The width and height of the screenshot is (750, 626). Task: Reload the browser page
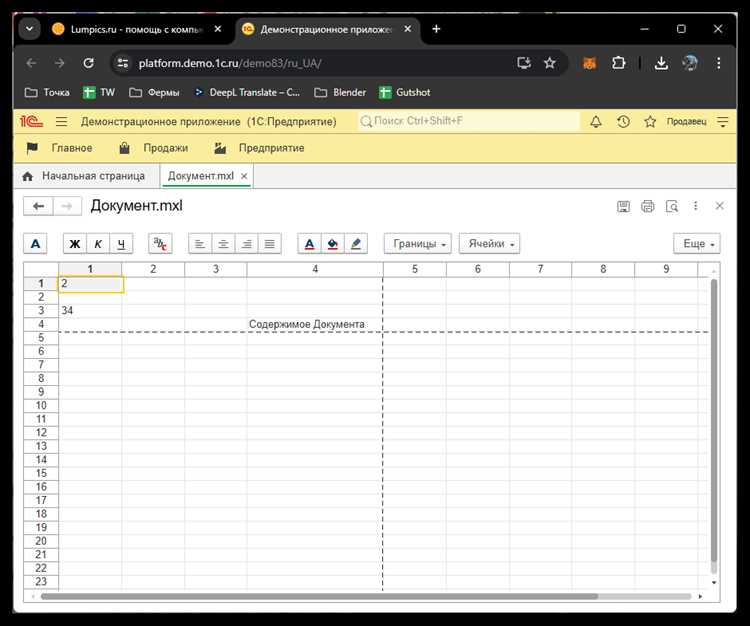coord(88,63)
